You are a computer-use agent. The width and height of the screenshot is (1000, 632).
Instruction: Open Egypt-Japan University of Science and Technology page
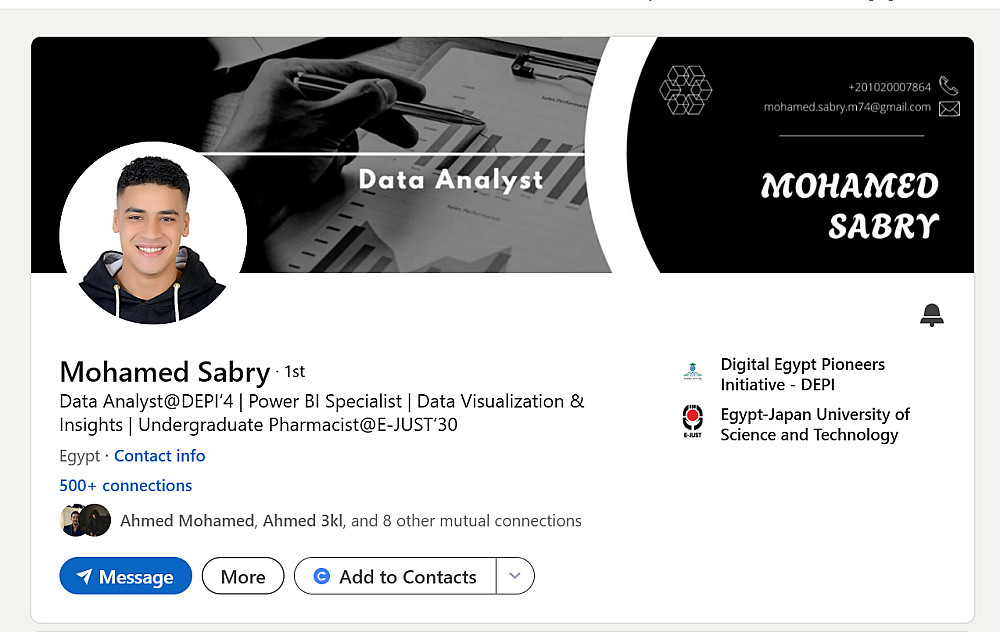[815, 424]
